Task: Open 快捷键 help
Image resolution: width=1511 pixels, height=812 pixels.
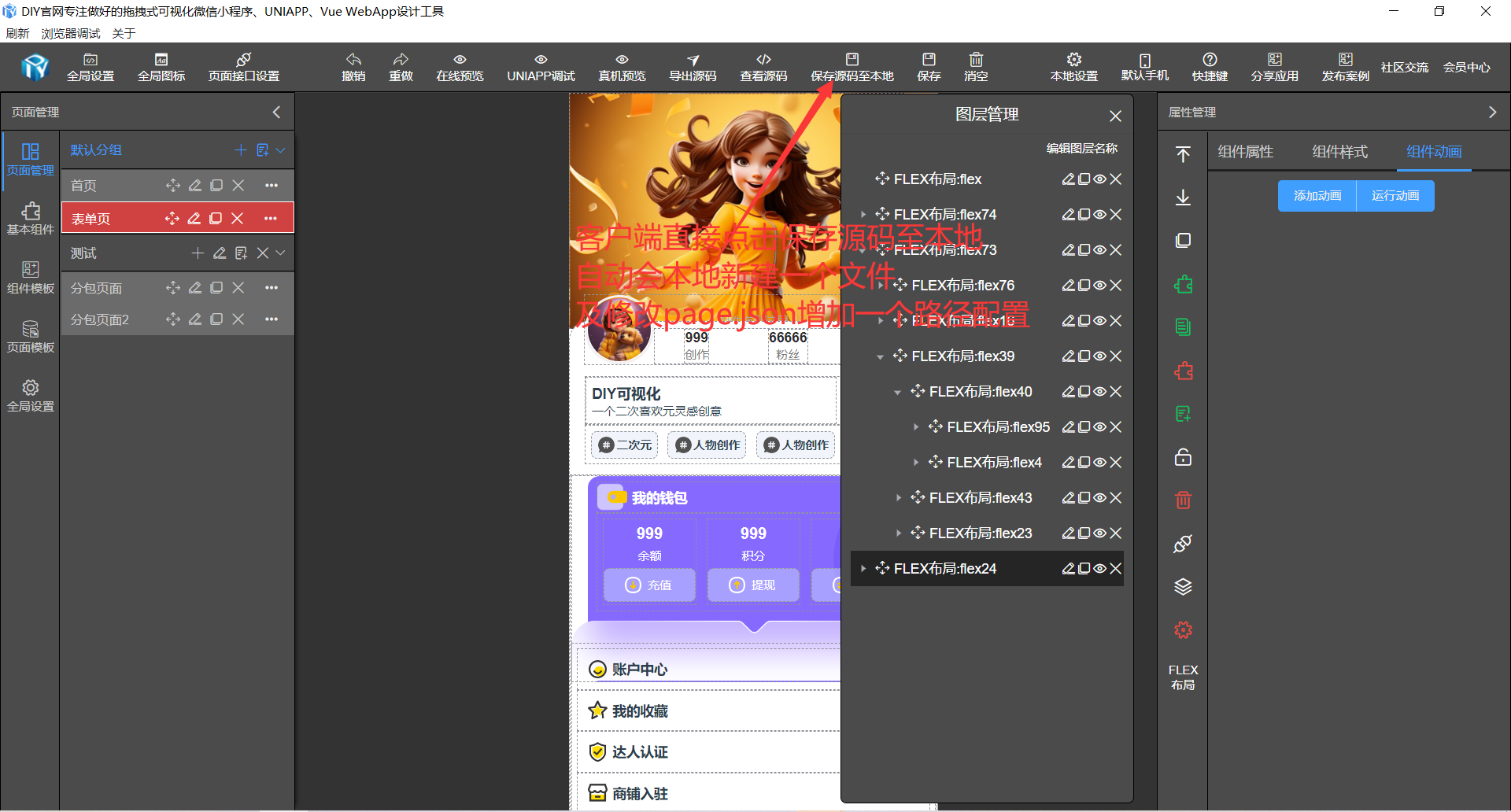Action: pyautogui.click(x=1210, y=67)
